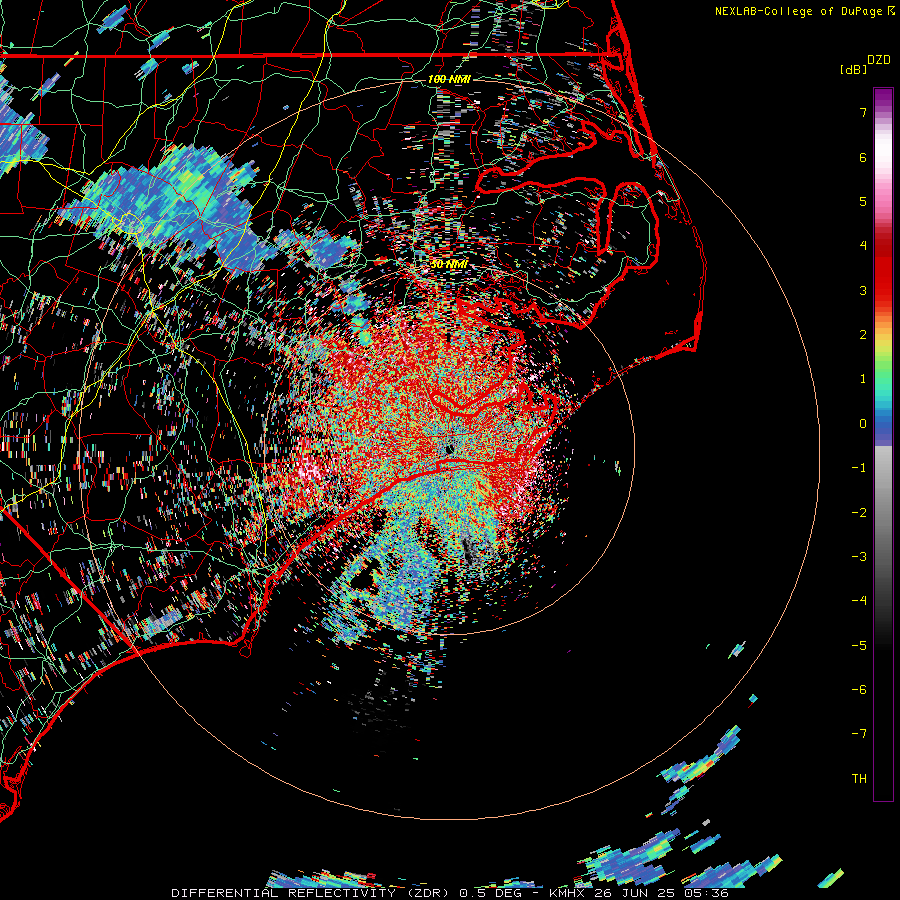
Task: Select the 100 NMI range ring label
Action: 449,79
